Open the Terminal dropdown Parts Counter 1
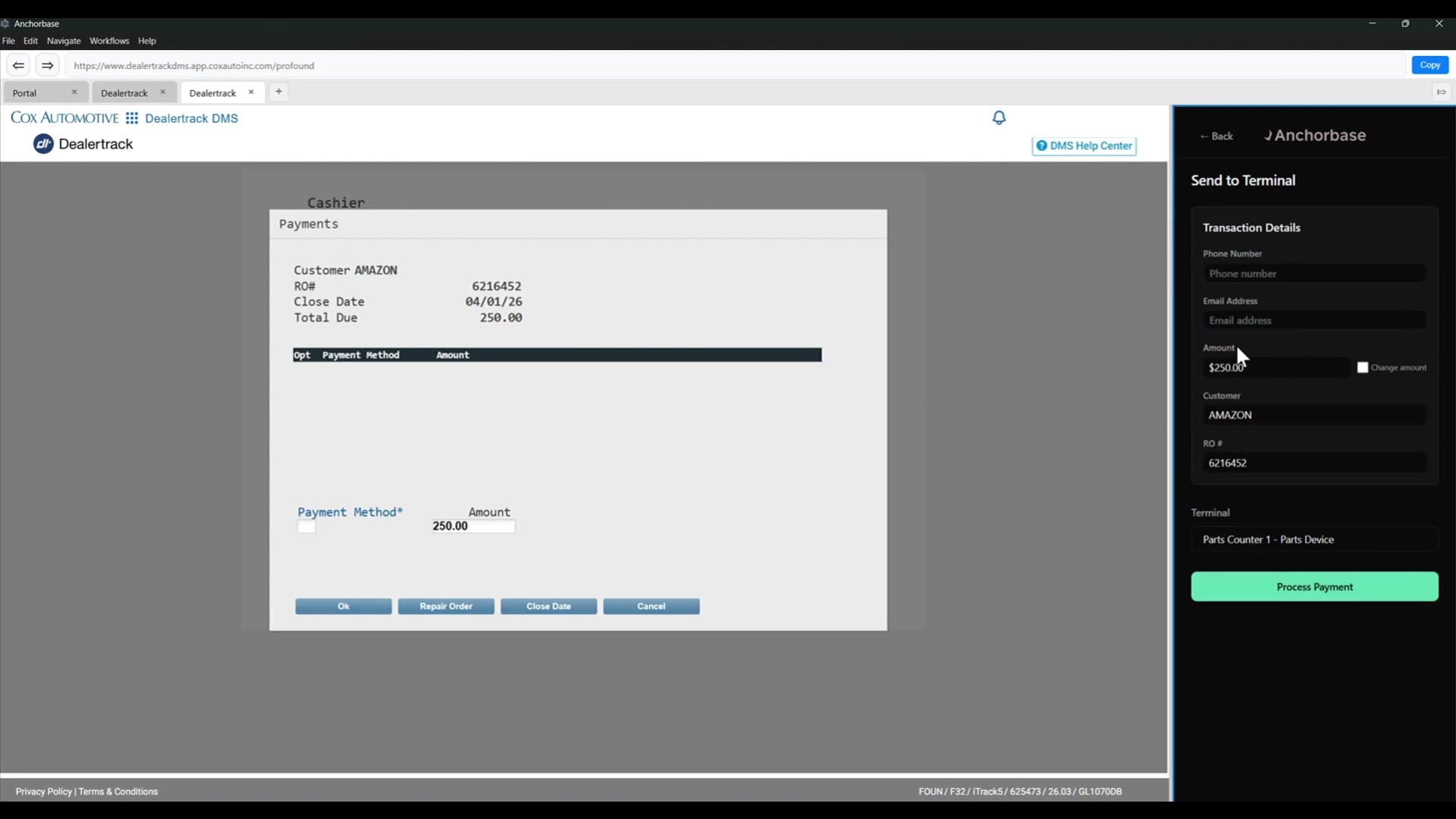 1314,540
